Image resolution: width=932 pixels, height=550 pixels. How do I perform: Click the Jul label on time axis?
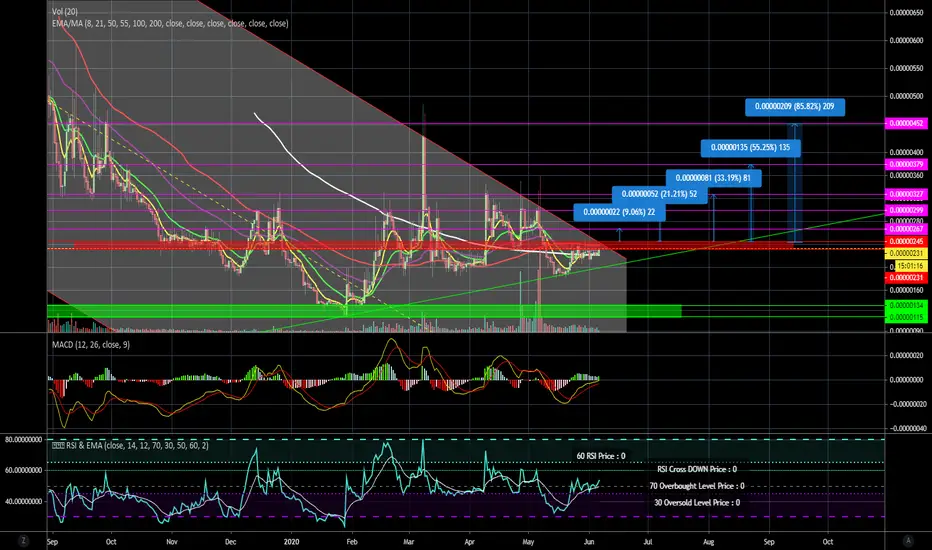[648, 542]
